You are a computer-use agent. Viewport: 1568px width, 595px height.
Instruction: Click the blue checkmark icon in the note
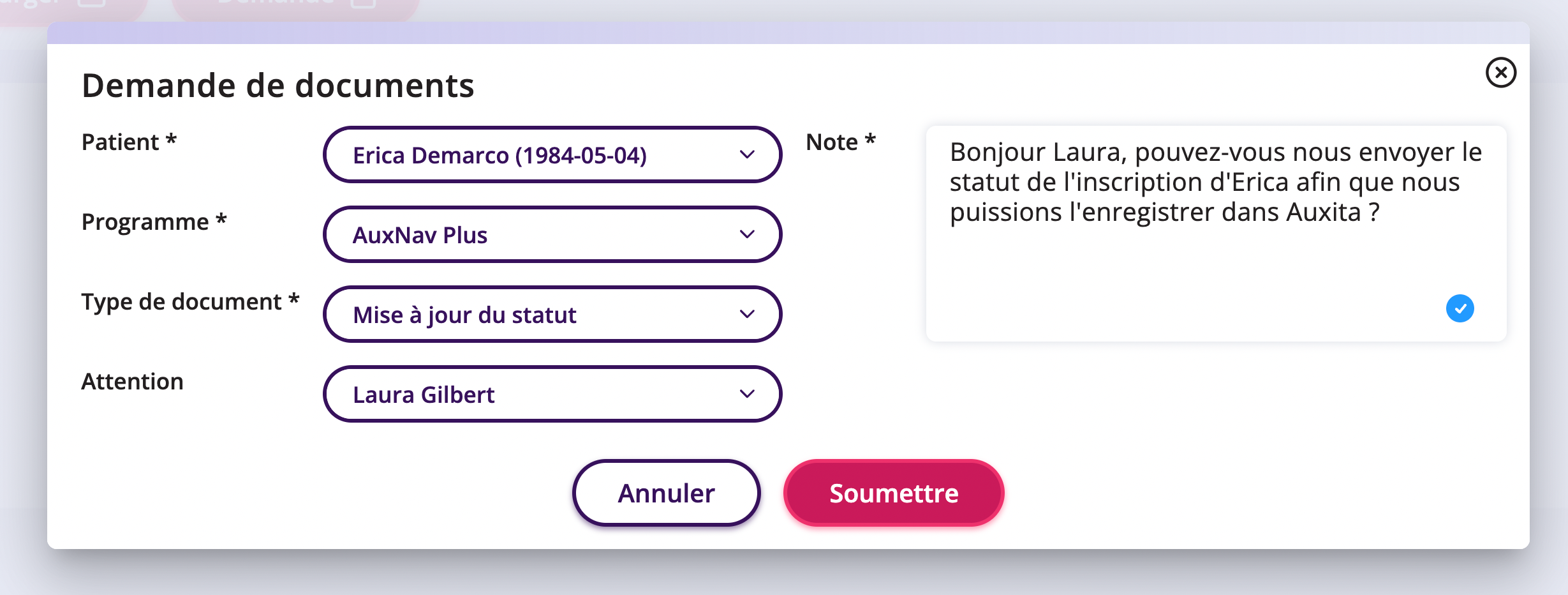tap(1460, 308)
